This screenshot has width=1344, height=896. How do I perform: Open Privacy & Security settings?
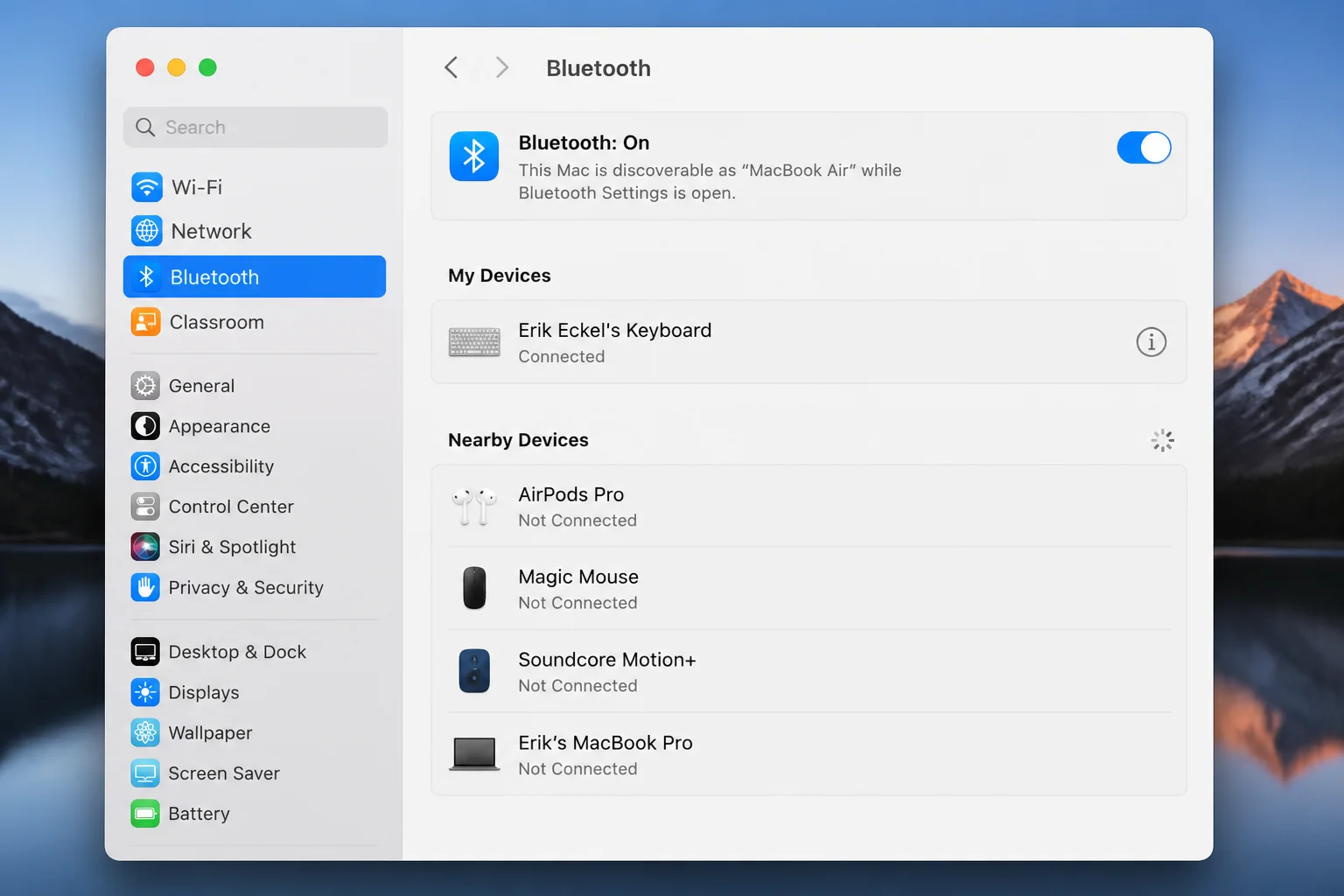point(255,587)
